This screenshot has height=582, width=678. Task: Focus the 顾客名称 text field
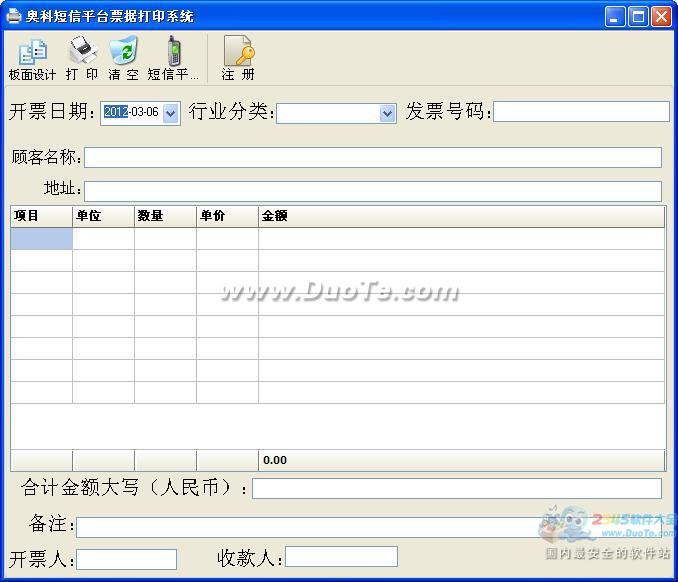373,157
